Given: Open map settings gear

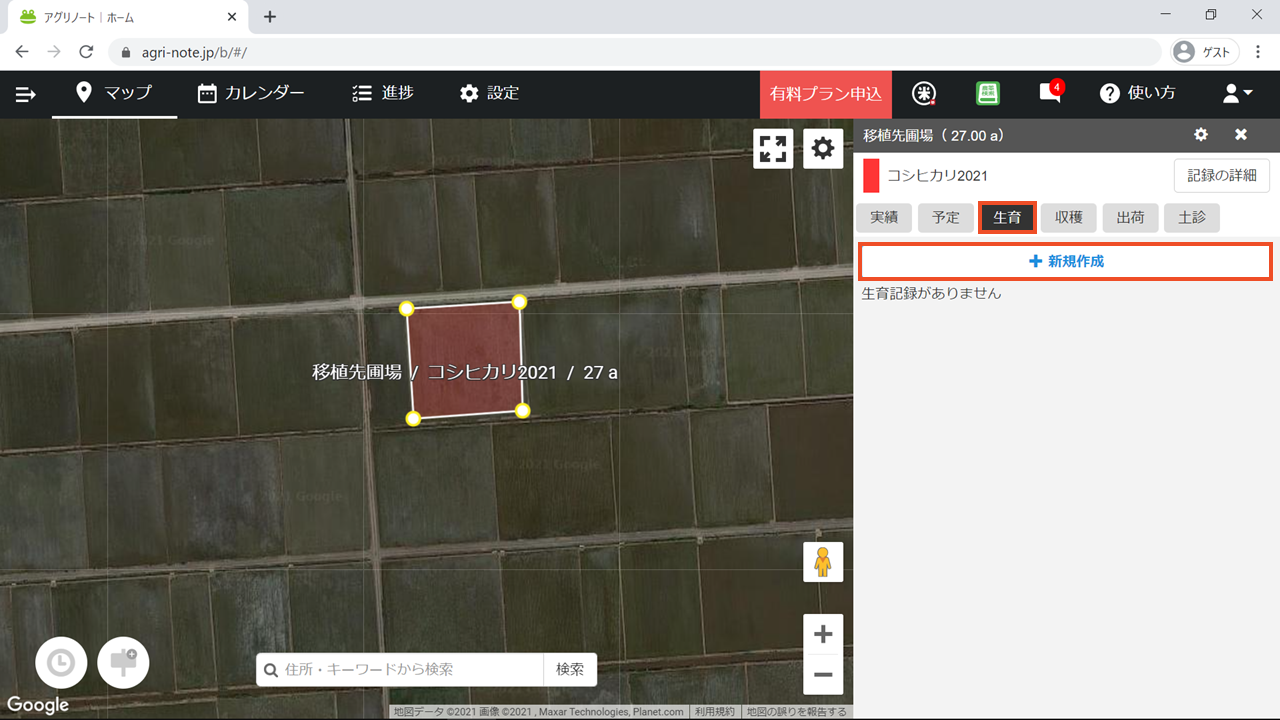Looking at the screenshot, I should tap(823, 149).
